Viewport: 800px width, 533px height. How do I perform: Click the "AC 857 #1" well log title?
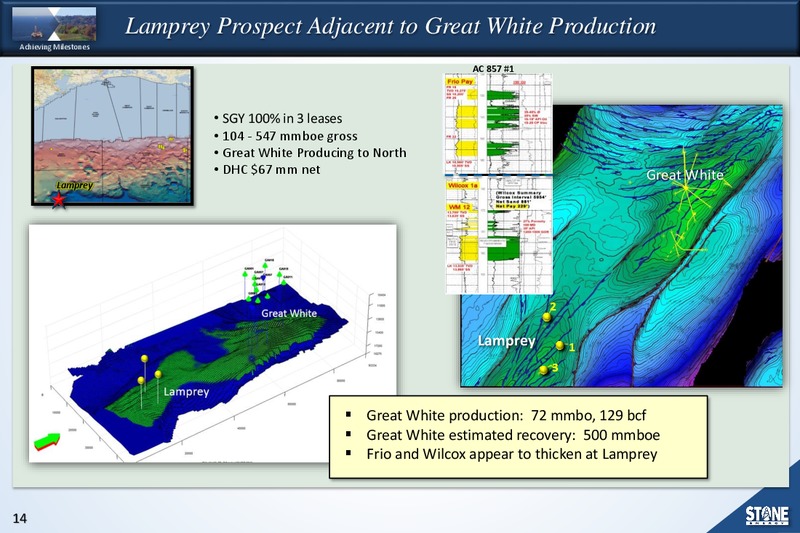493,69
